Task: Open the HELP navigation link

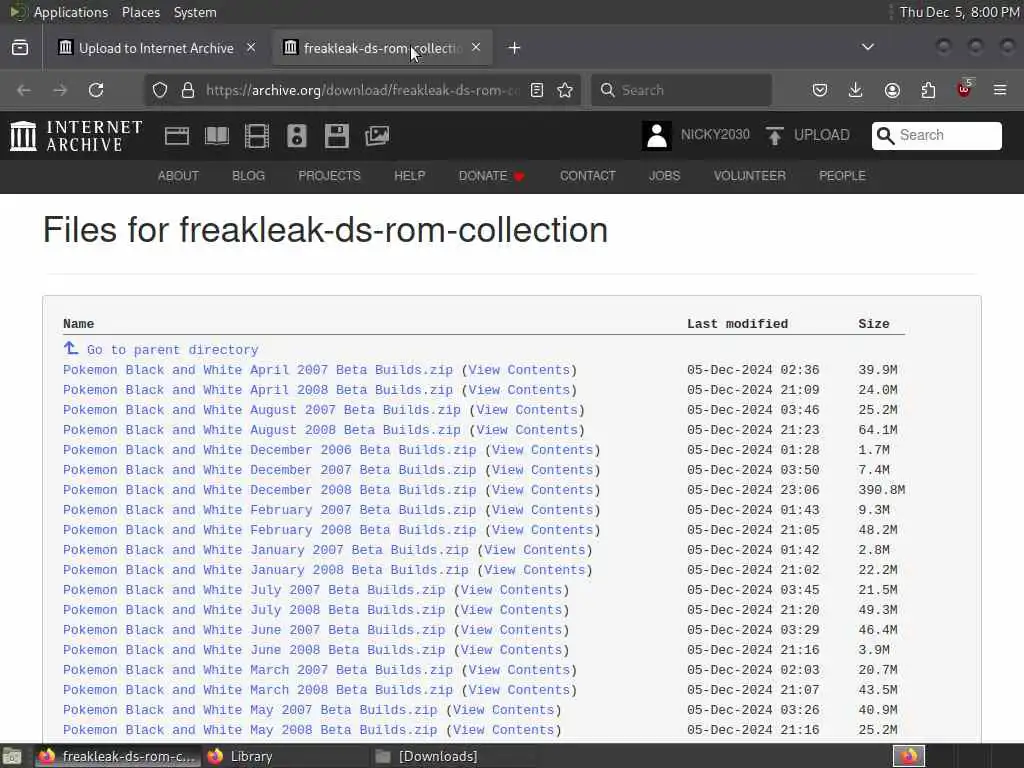Action: pos(409,176)
